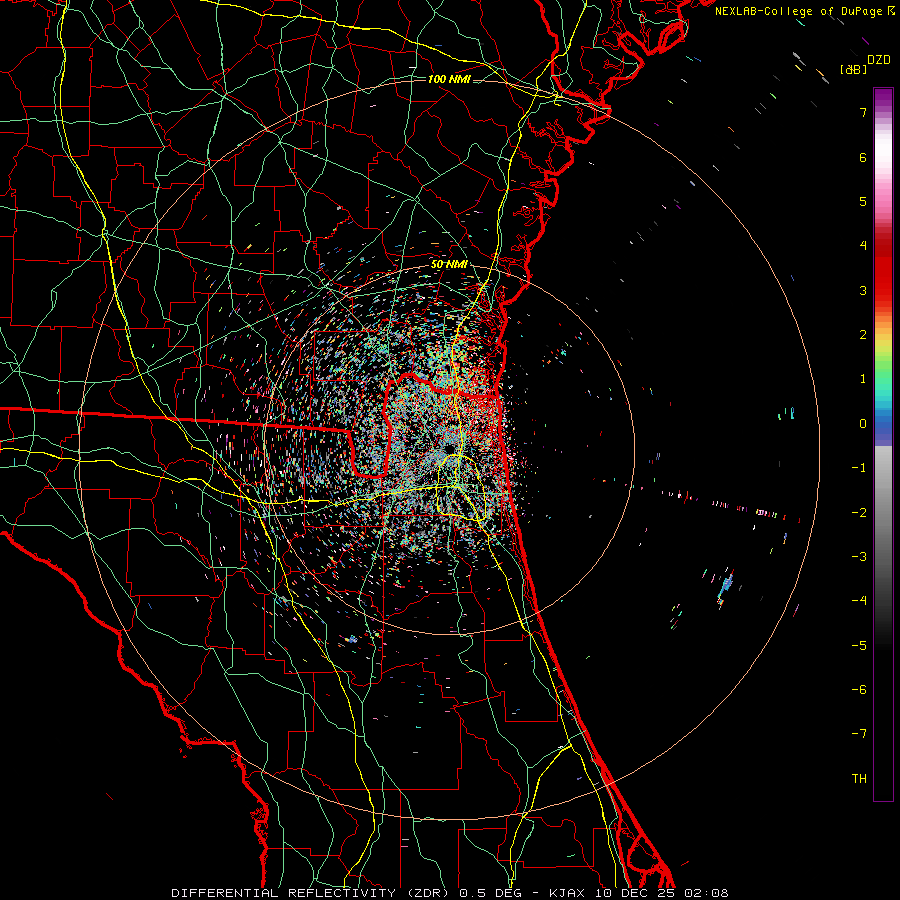This screenshot has width=900, height=900.
Task: Click the "100 NMI" range ring label
Action: point(449,79)
